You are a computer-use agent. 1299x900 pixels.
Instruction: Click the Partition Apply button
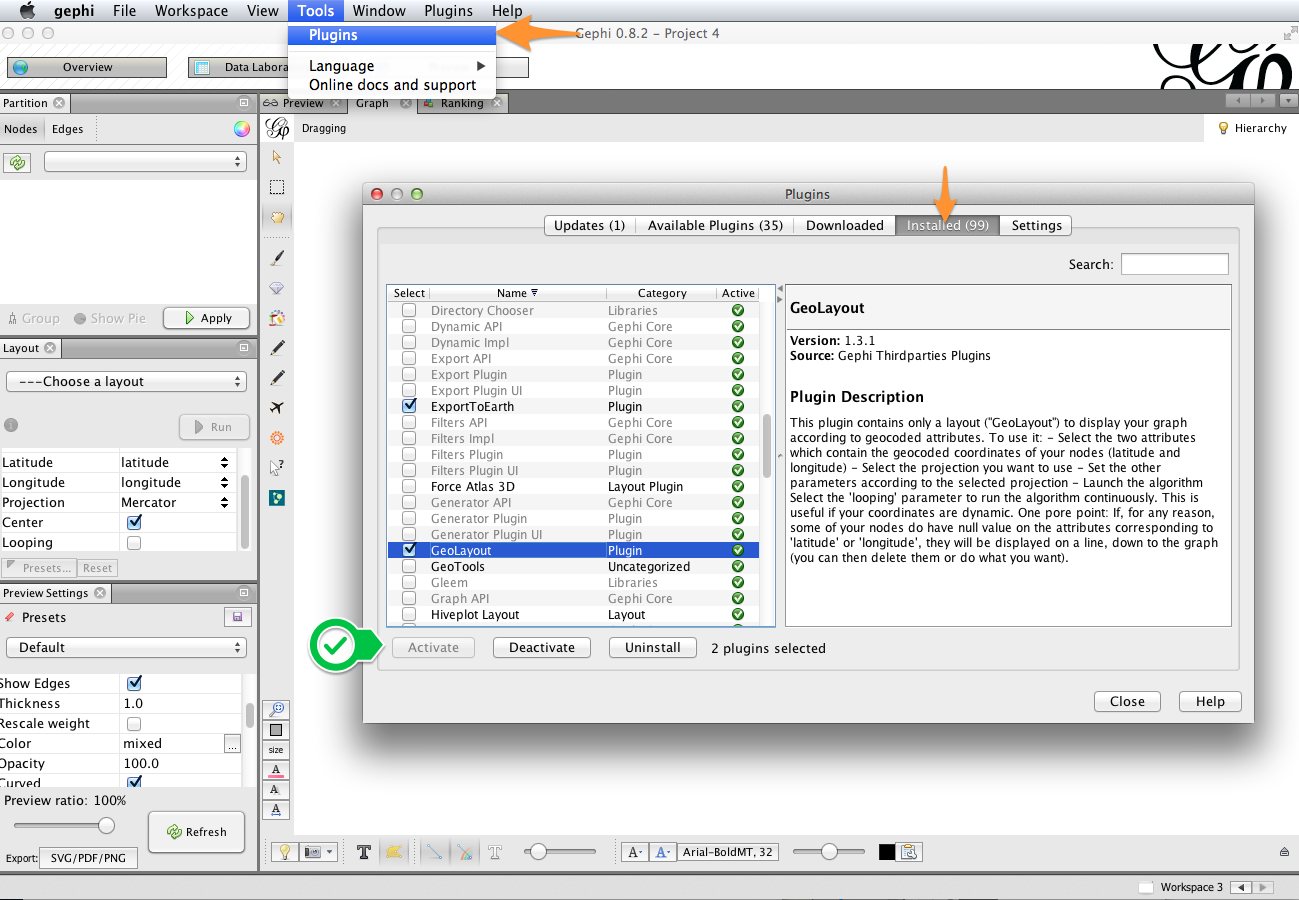click(205, 318)
